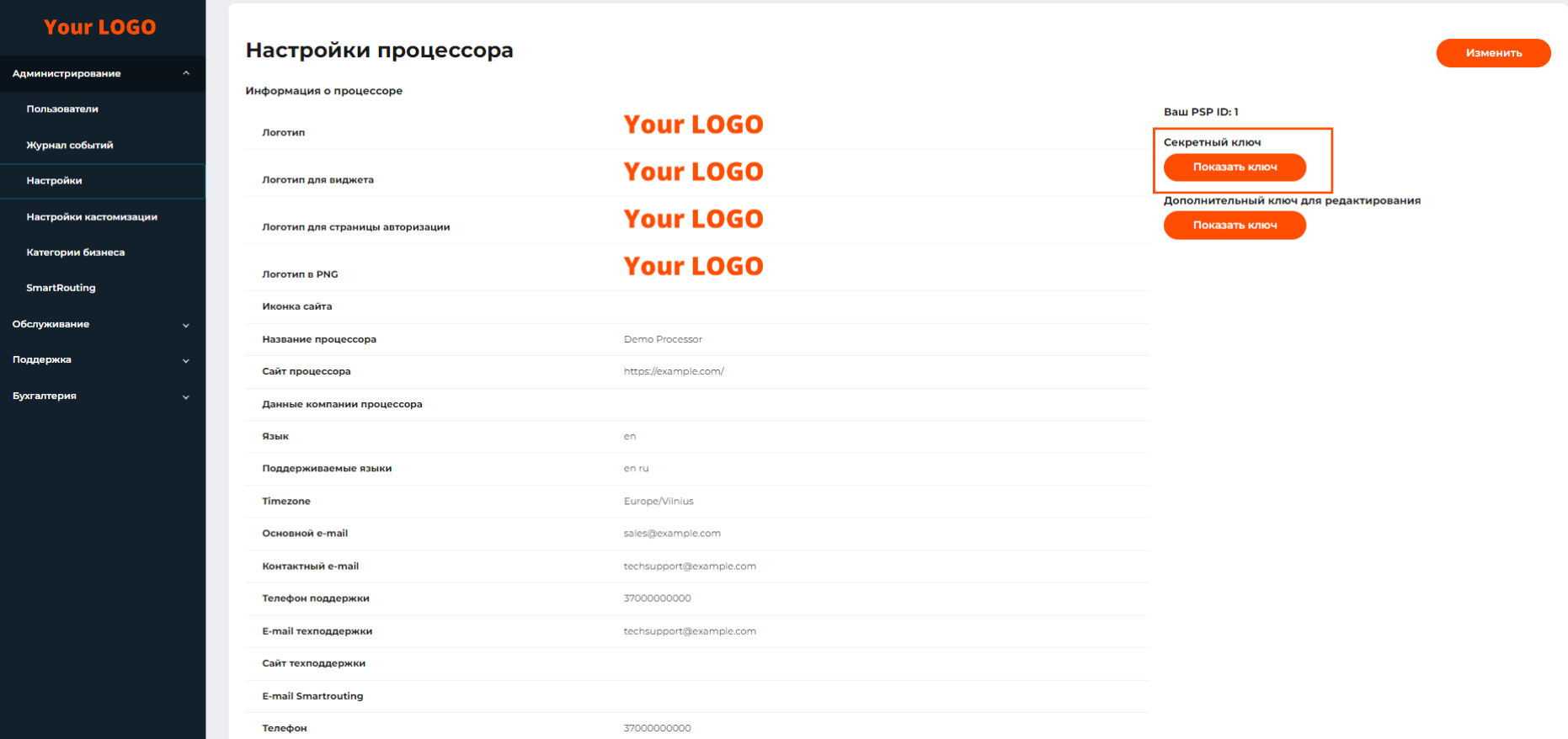
Task: Select Настройки in the sidebar
Action: [x=54, y=181]
